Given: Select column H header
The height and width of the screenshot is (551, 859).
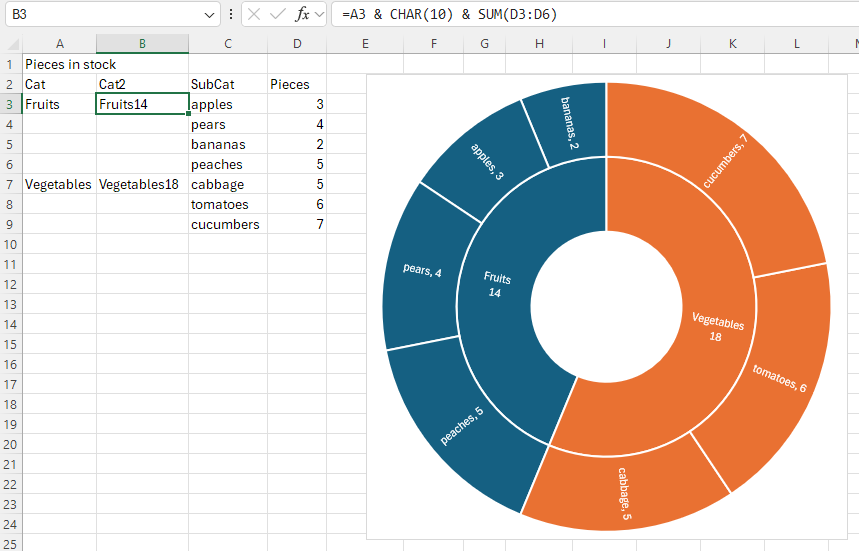Looking at the screenshot, I should coord(539,44).
